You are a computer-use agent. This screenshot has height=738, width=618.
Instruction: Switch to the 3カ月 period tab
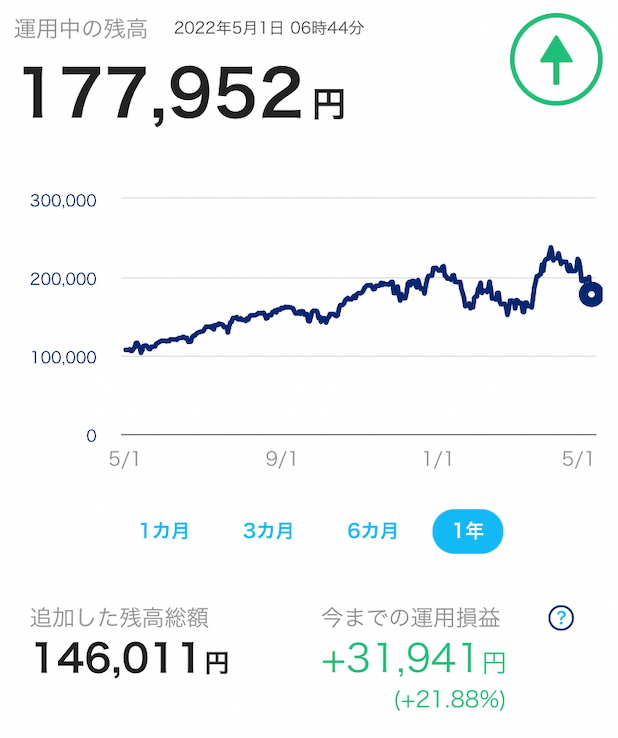point(268,531)
